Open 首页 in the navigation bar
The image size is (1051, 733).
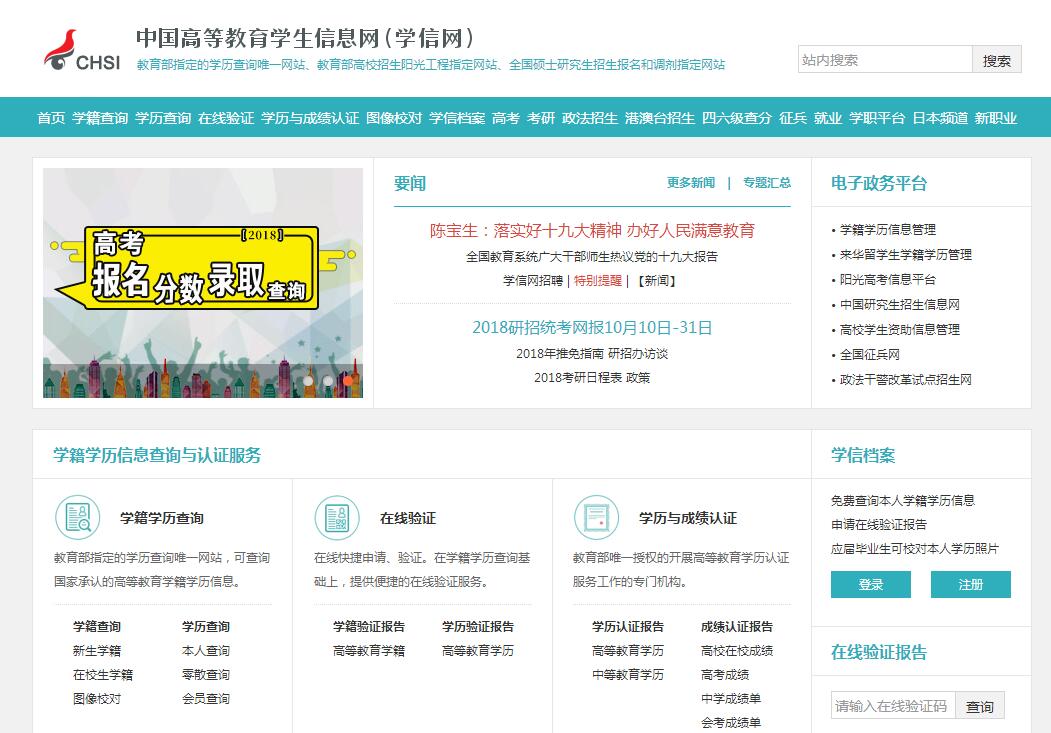[51, 118]
